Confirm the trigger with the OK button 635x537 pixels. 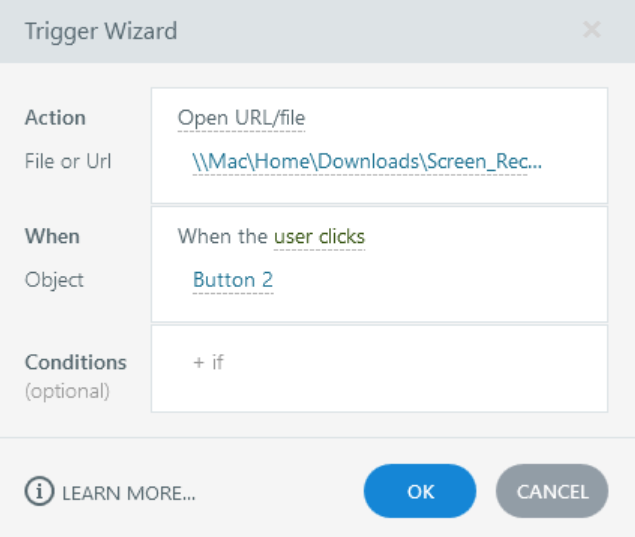coord(420,491)
